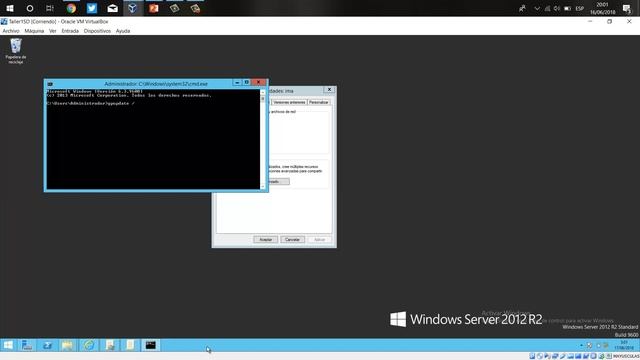Minimize the cmd.exe window

click(237, 82)
